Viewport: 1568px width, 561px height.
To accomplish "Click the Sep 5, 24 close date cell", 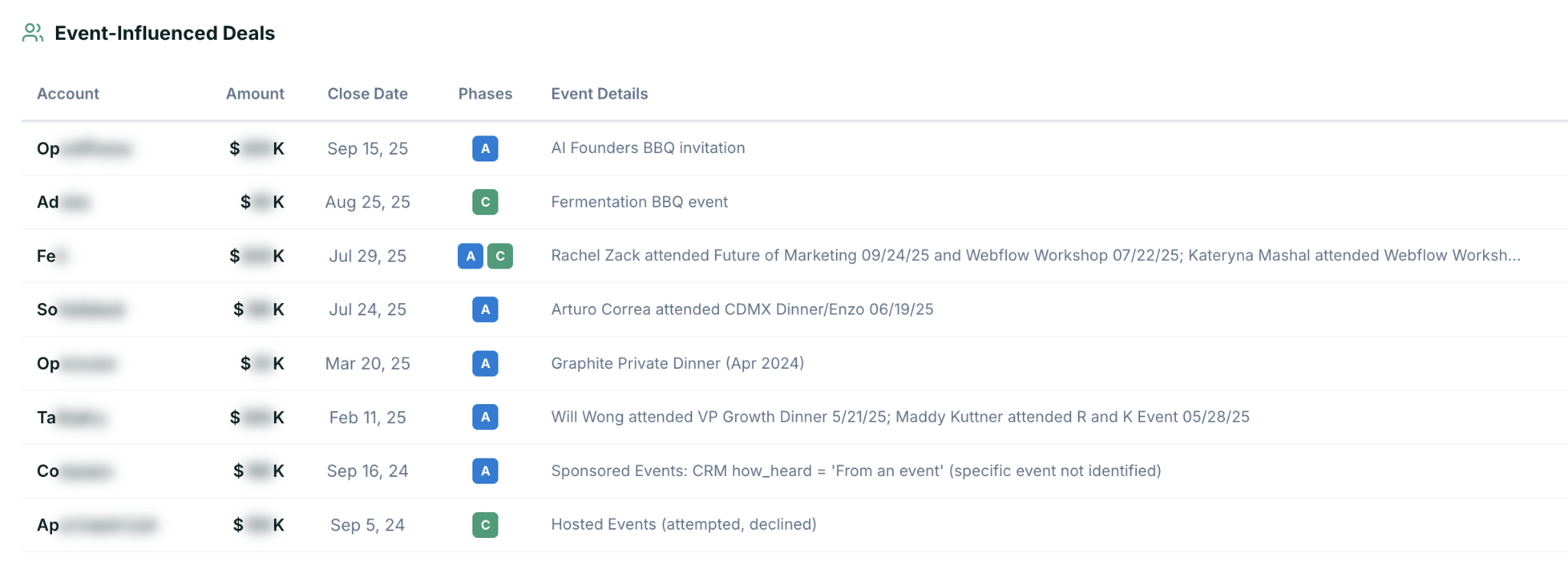I will pos(367,525).
